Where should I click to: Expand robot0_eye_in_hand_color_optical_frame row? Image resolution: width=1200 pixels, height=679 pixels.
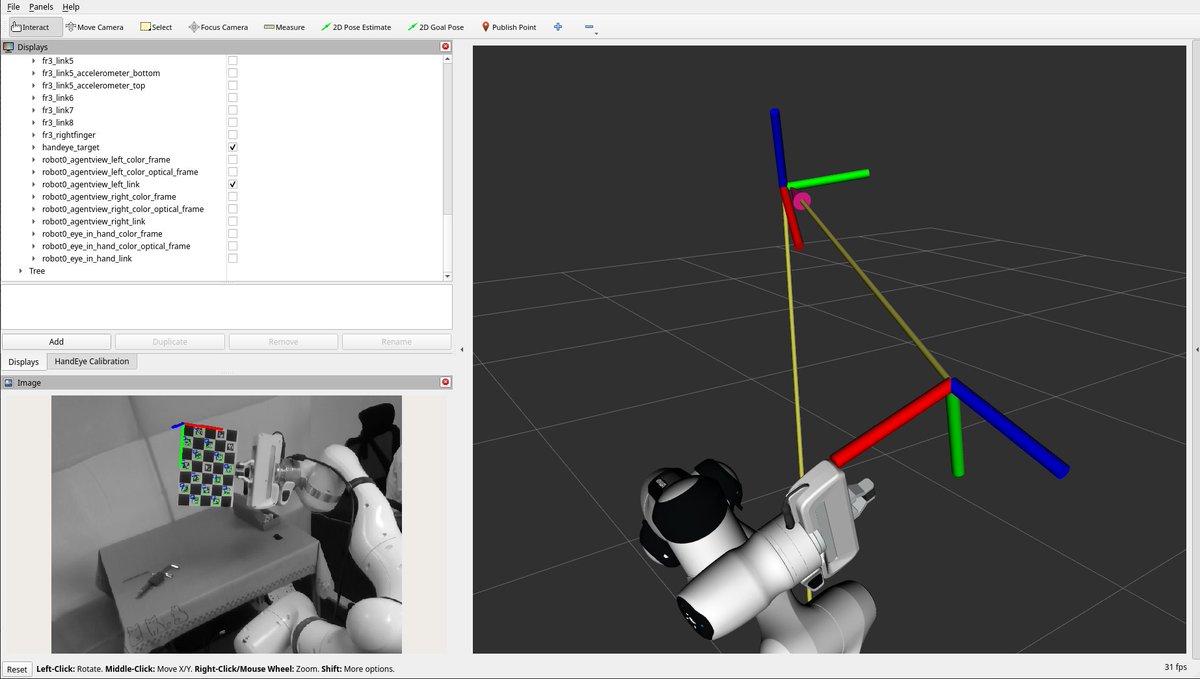click(x=34, y=246)
